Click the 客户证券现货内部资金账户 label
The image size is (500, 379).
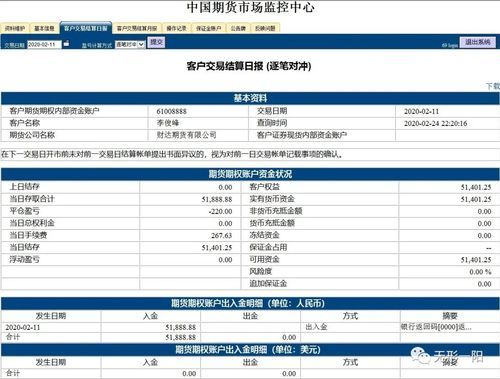(302, 135)
